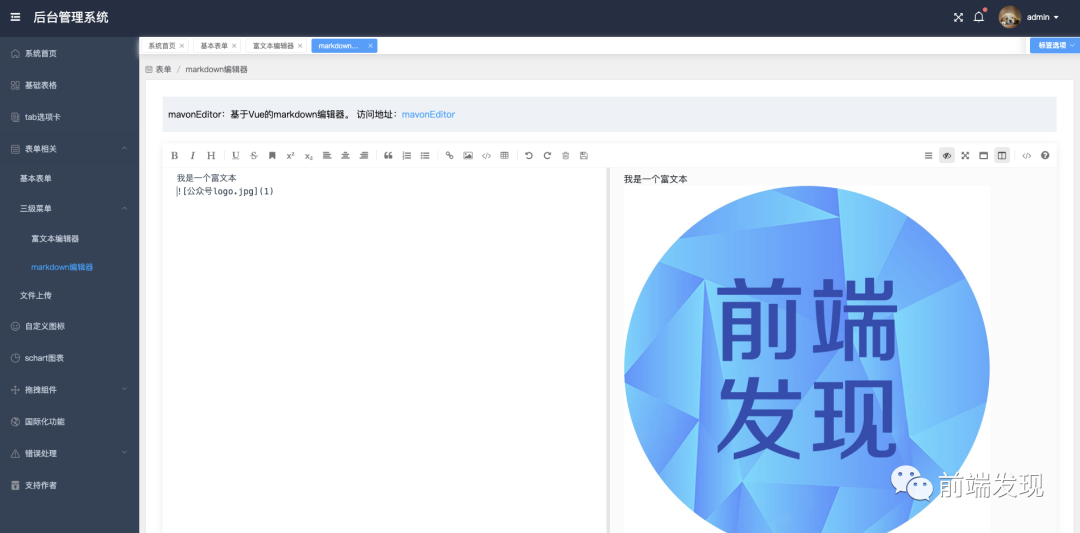Open the heading (H) options

pyautogui.click(x=211, y=156)
